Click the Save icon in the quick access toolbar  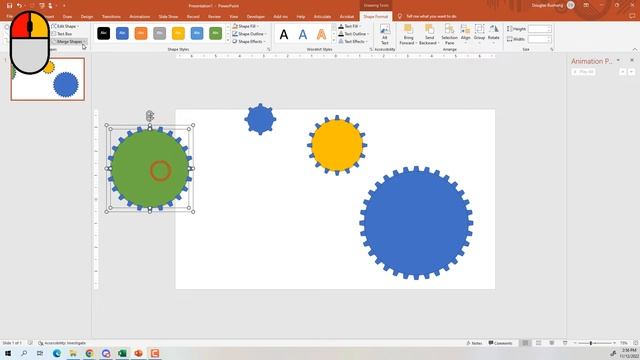click(x=9, y=6)
